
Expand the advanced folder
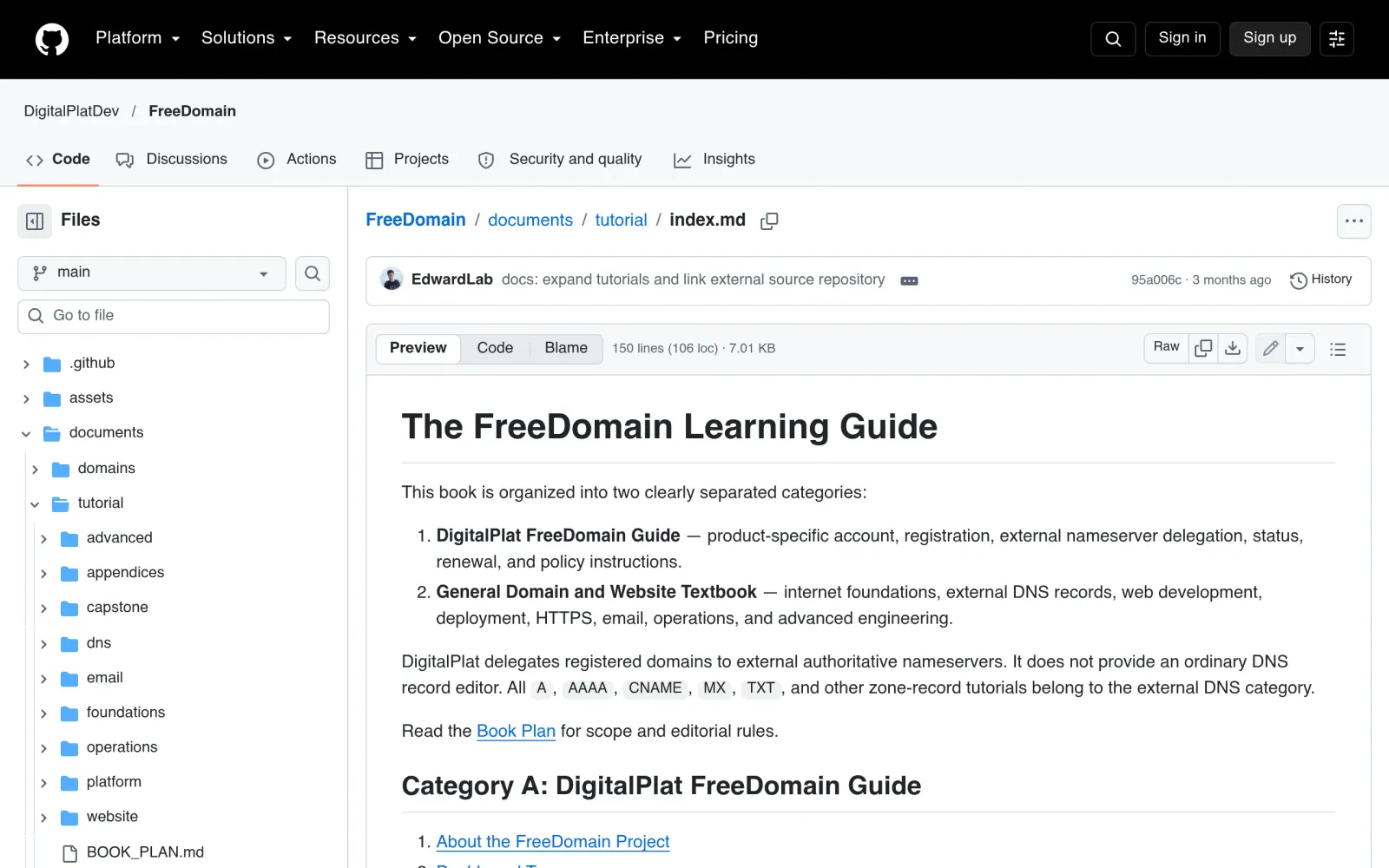[43, 539]
